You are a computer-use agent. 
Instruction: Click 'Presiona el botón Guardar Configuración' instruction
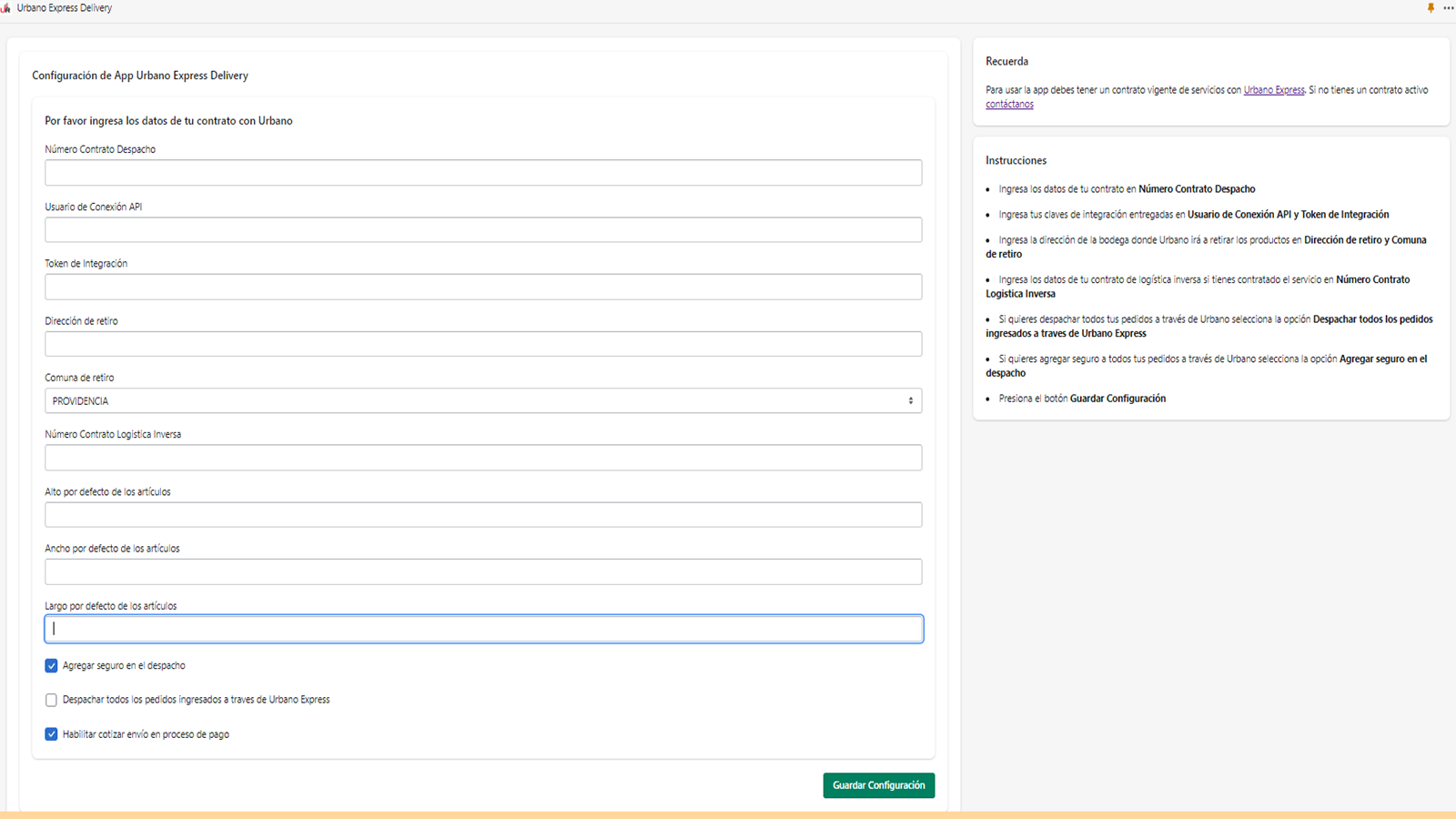click(x=1082, y=399)
